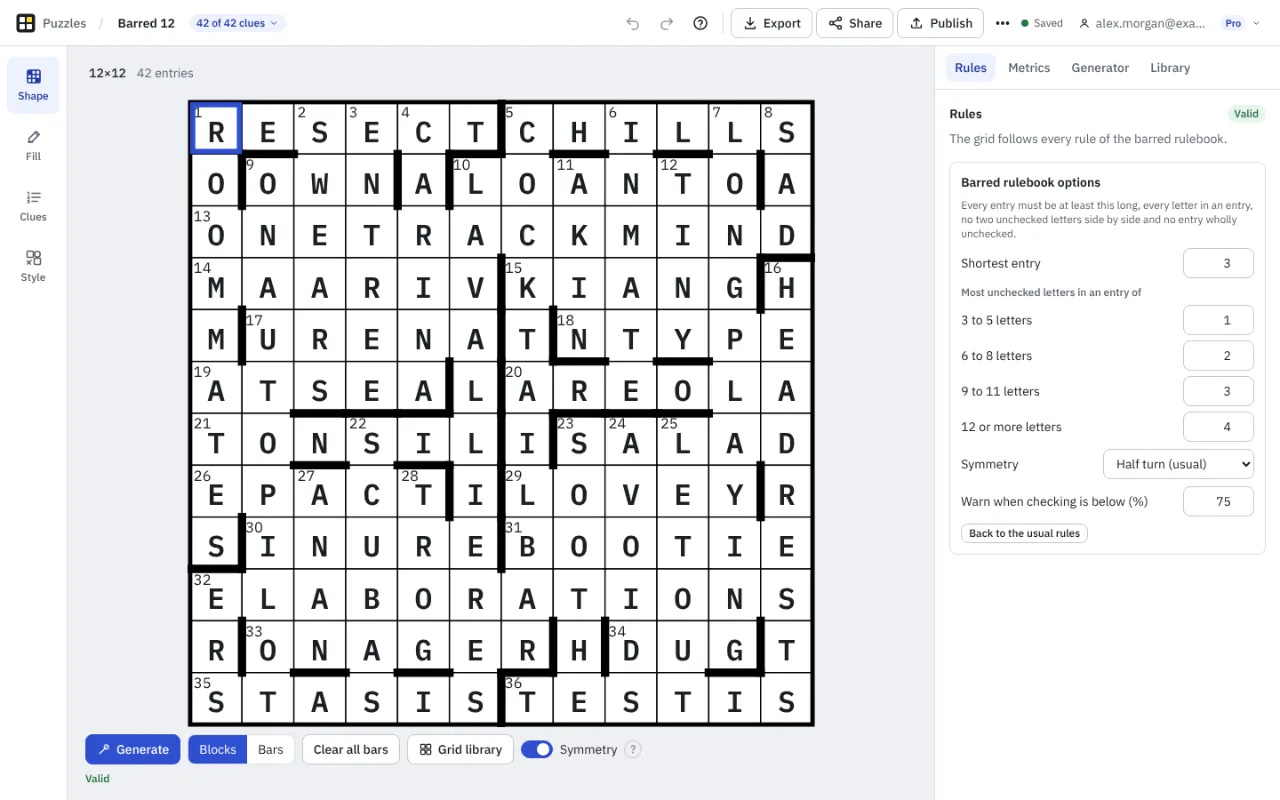Edit the 6 to 8 letters value
This screenshot has width=1280, height=800.
point(1218,355)
